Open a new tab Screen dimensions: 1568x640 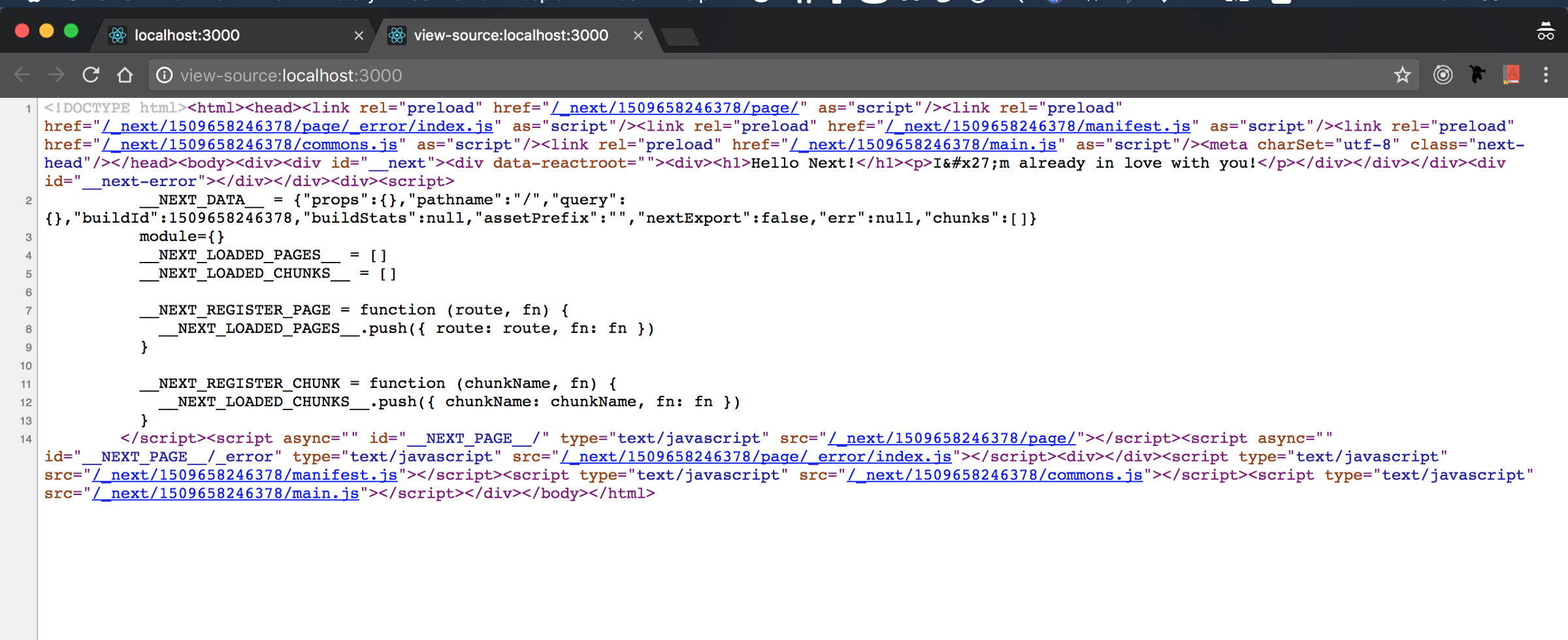pos(680,37)
